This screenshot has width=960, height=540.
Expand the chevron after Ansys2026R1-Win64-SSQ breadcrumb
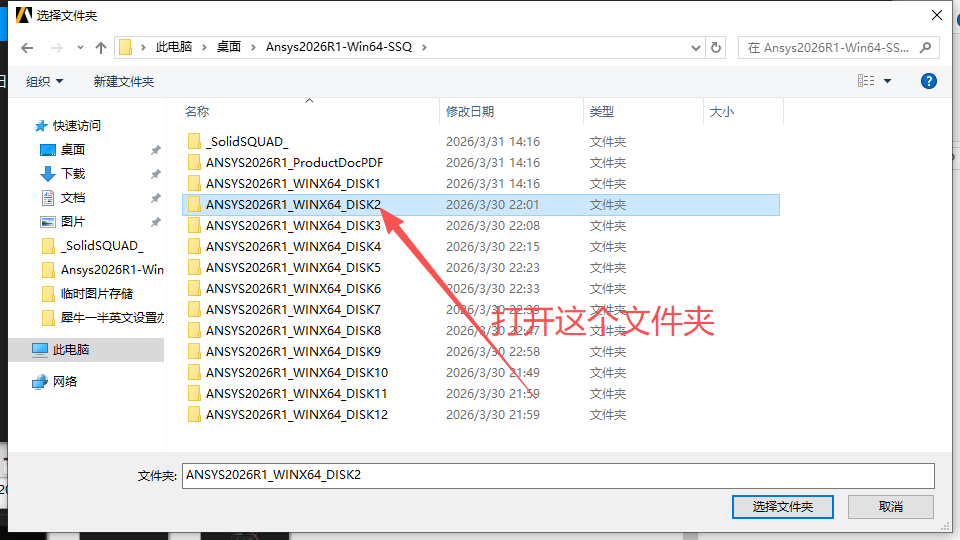point(424,47)
